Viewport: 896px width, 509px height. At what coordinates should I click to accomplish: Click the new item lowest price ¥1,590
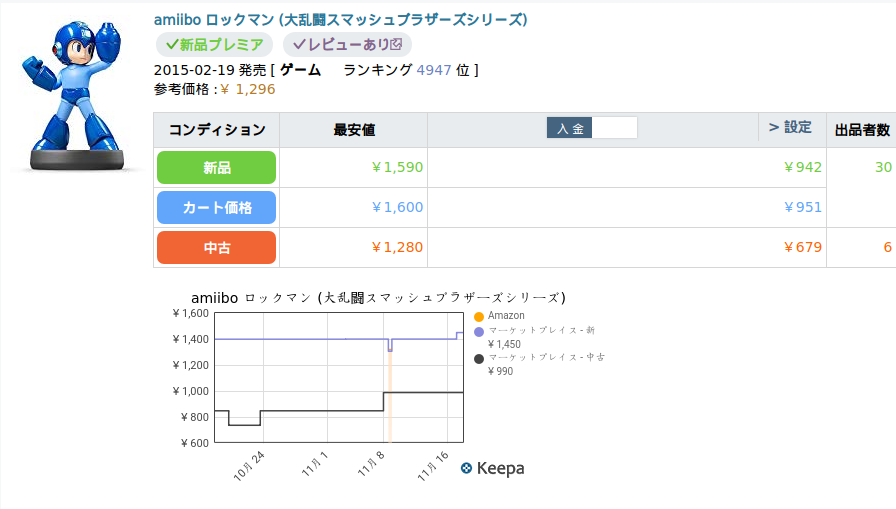point(397,168)
